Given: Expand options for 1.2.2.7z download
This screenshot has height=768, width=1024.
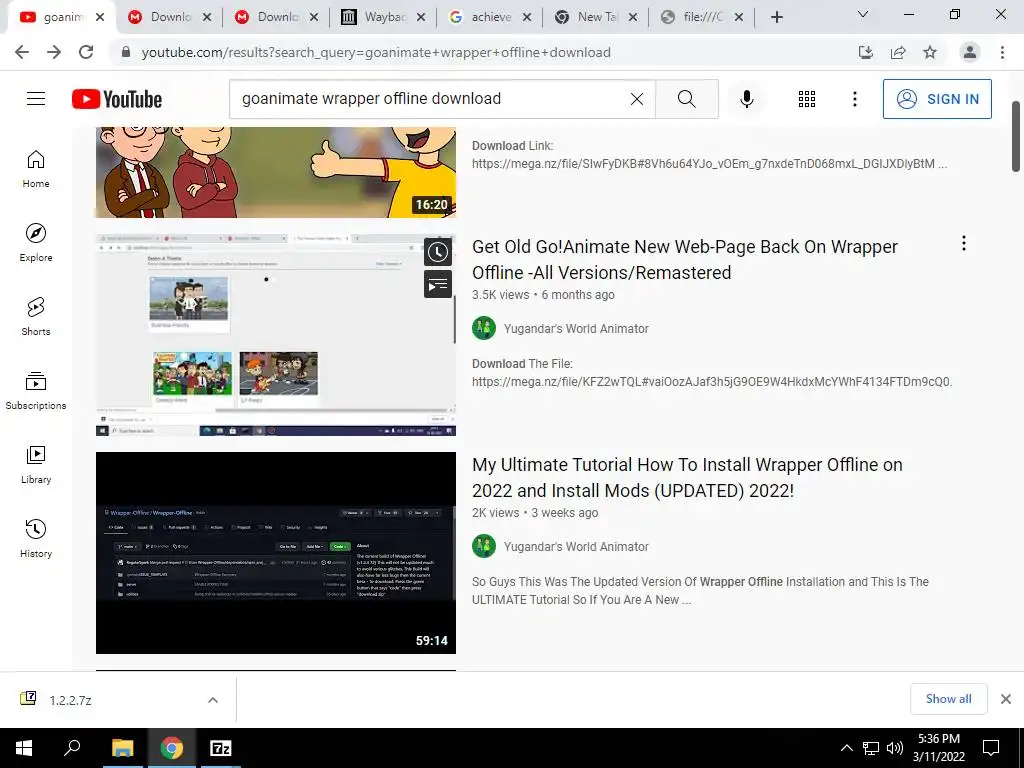Looking at the screenshot, I should (x=213, y=700).
